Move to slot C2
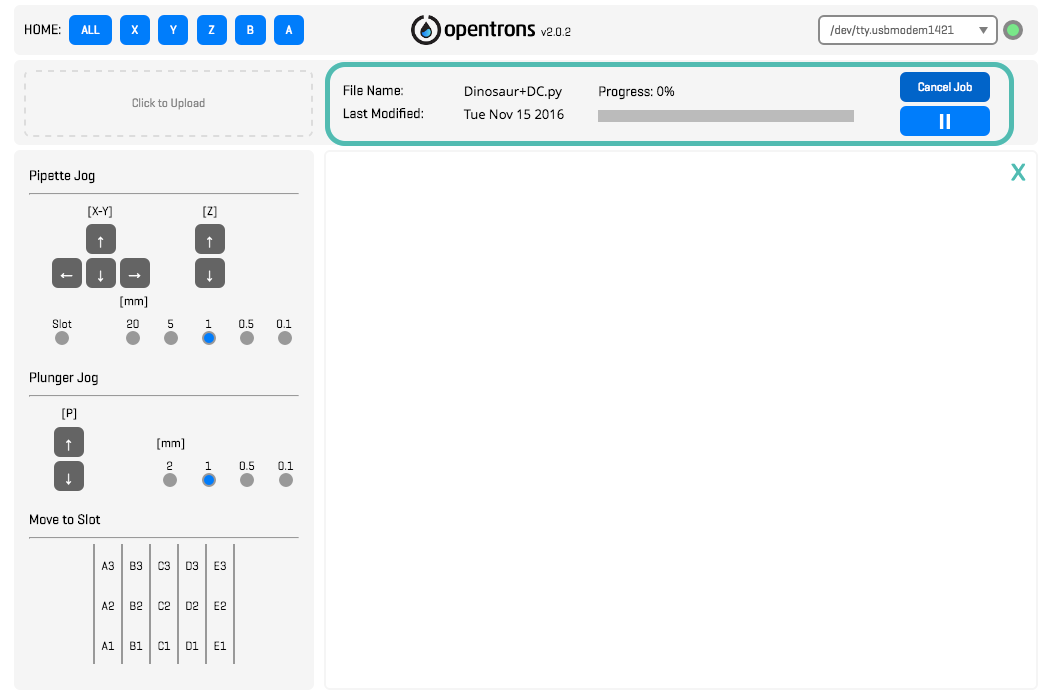This screenshot has height=696, width=1055. [x=164, y=606]
